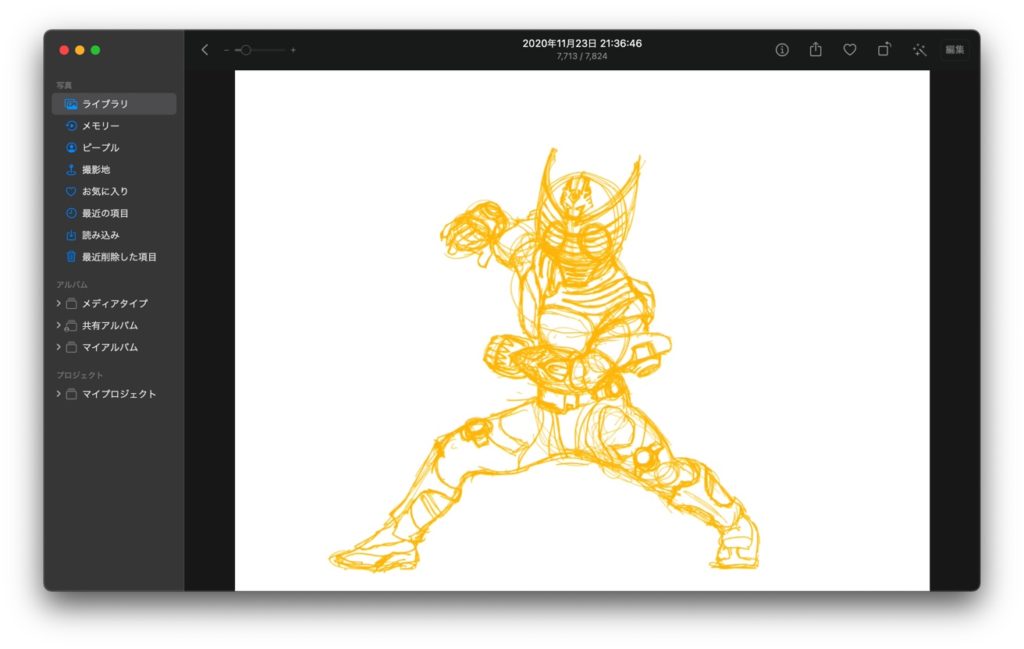Click the ピープル person icon
The image size is (1024, 649).
pos(71,148)
